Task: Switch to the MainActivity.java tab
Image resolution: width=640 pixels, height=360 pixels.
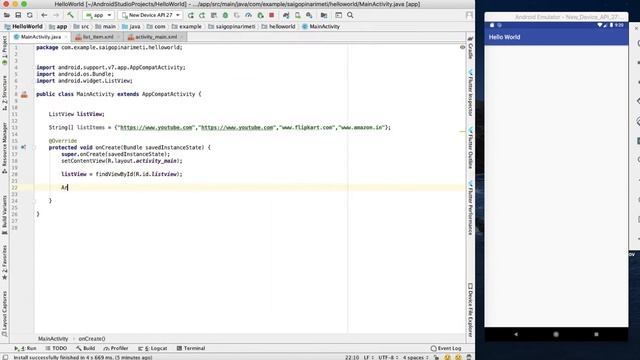Action: (x=40, y=37)
